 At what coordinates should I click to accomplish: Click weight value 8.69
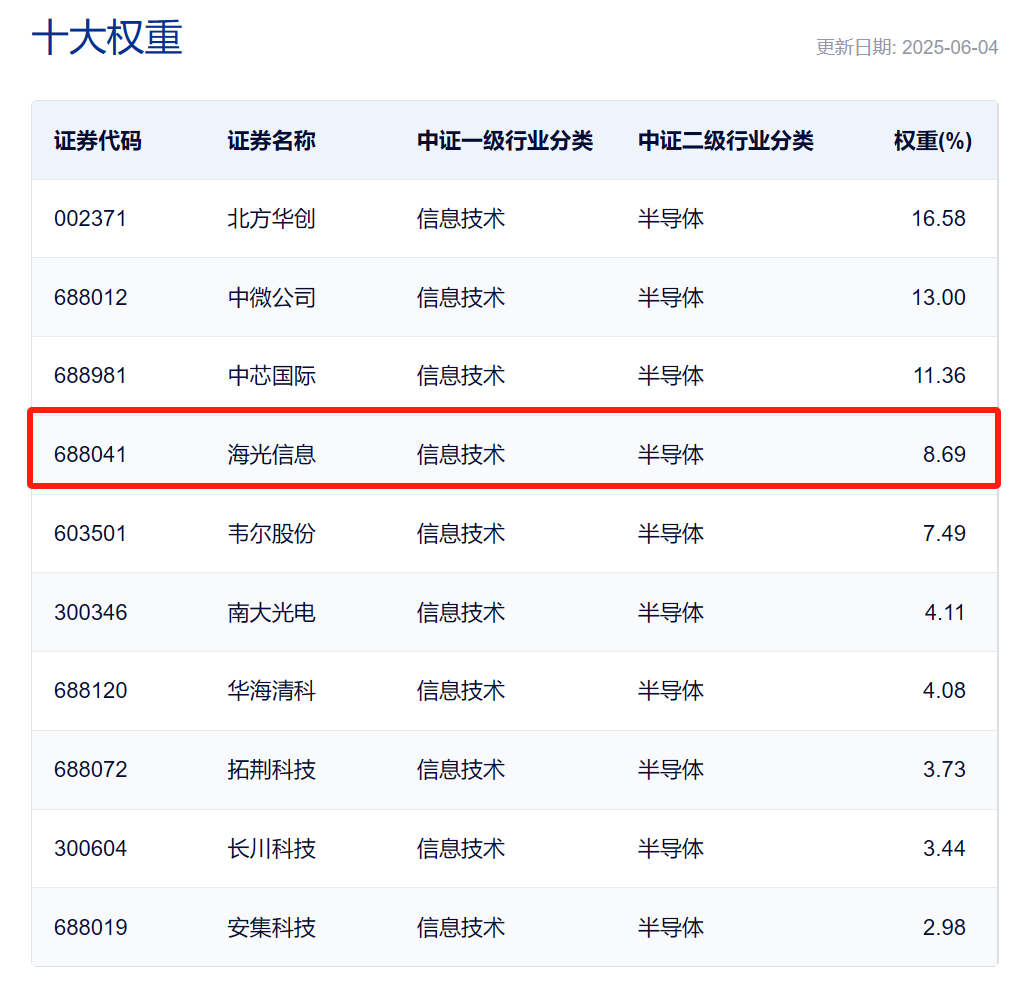[x=944, y=454]
